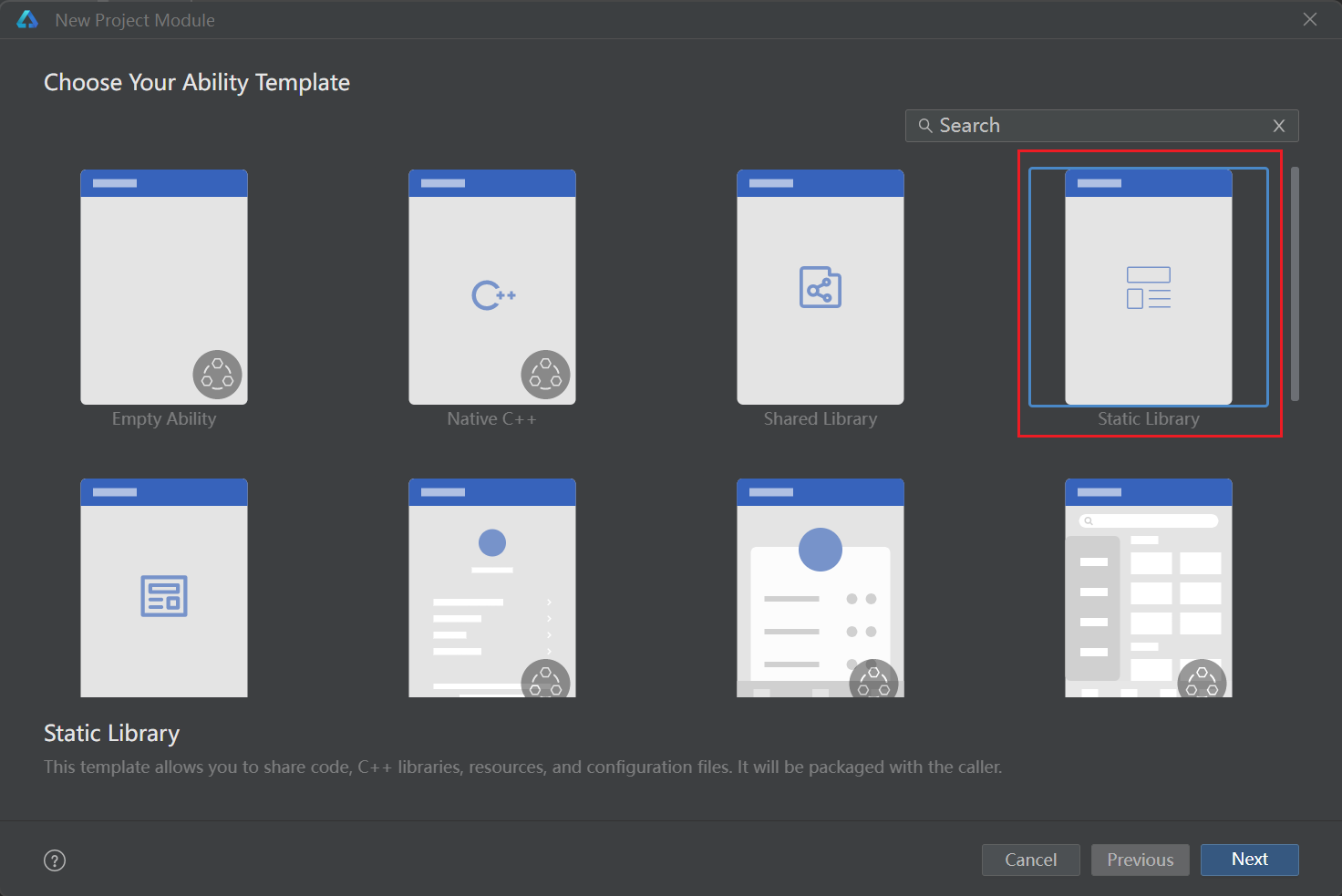Image resolution: width=1342 pixels, height=896 pixels.
Task: Select the Empty Ability template thumbnail
Action: click(164, 287)
